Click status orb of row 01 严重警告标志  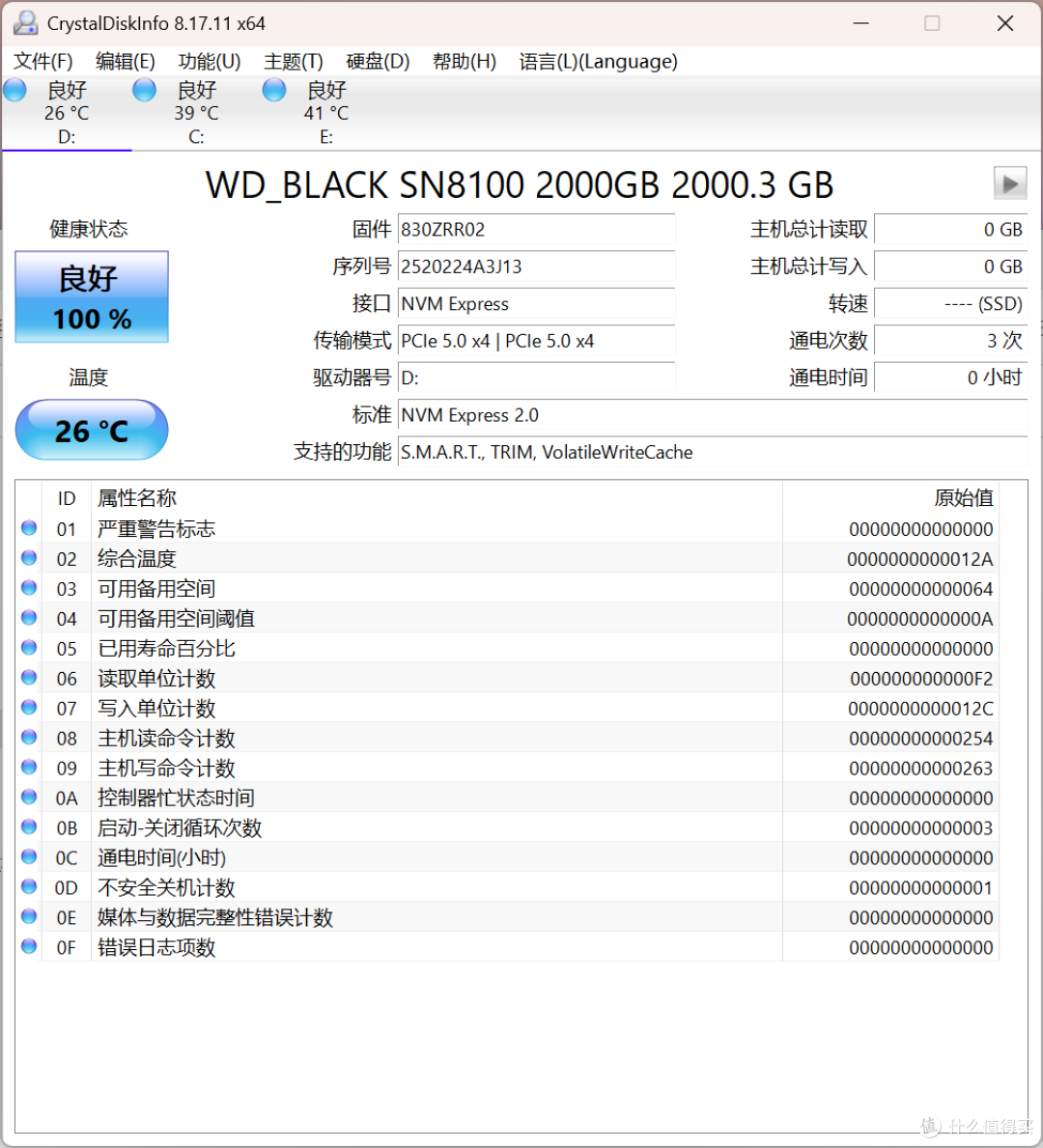(29, 528)
